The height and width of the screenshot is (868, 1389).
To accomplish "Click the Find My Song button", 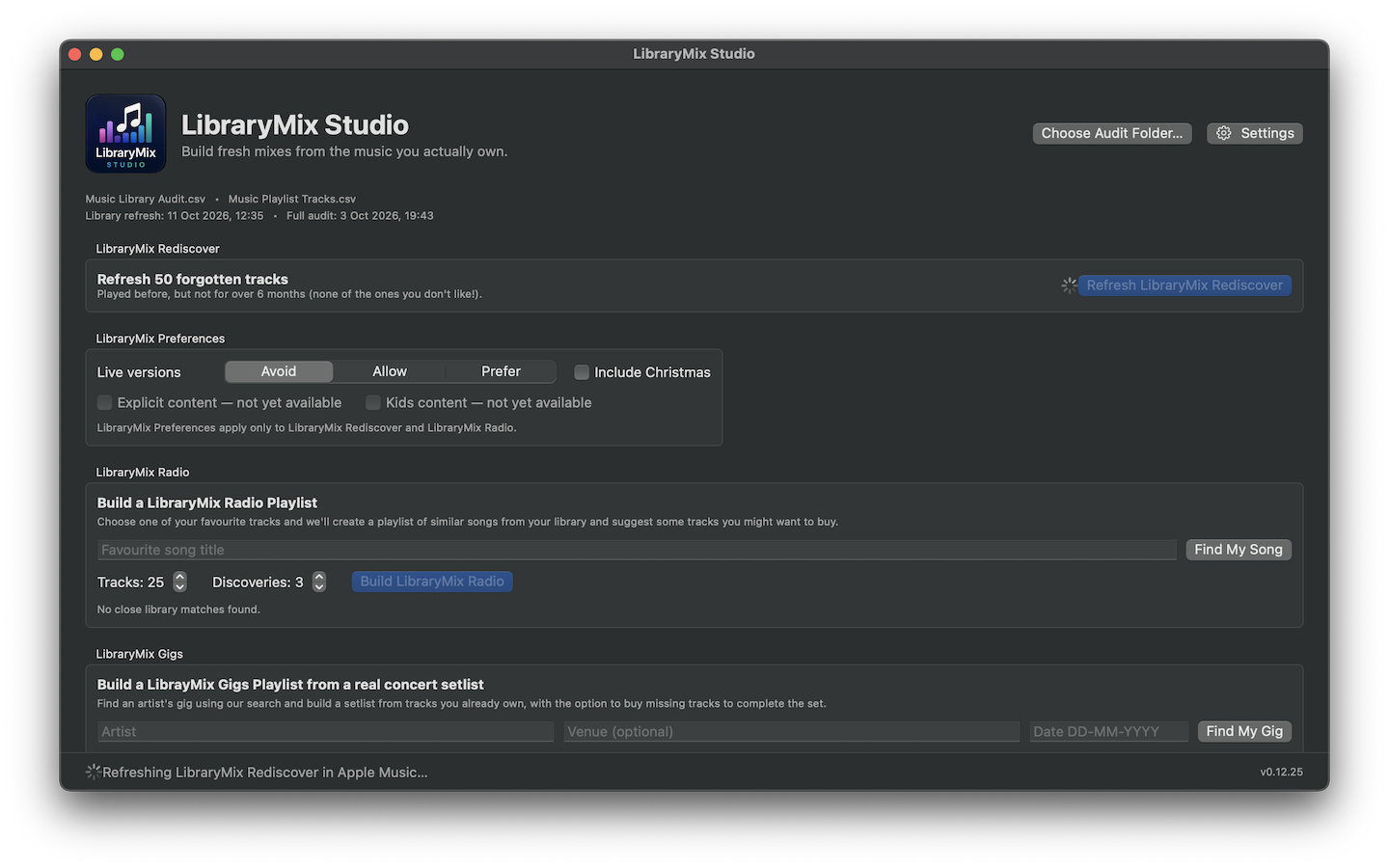I will (x=1239, y=550).
